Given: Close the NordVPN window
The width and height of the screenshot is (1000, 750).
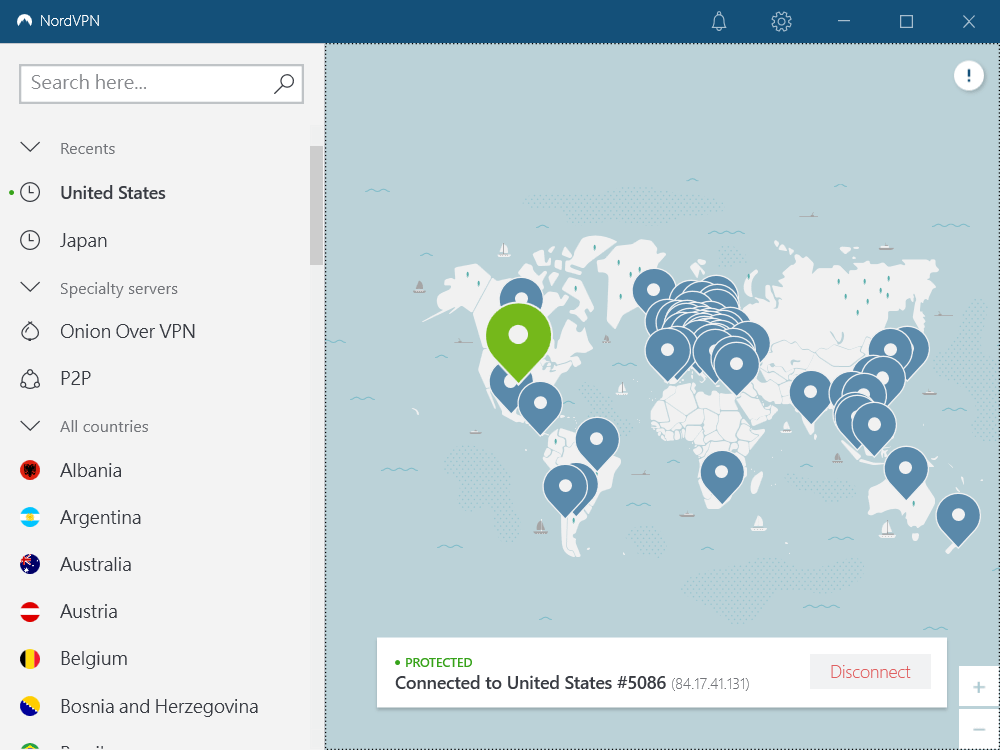Looking at the screenshot, I should 969,21.
